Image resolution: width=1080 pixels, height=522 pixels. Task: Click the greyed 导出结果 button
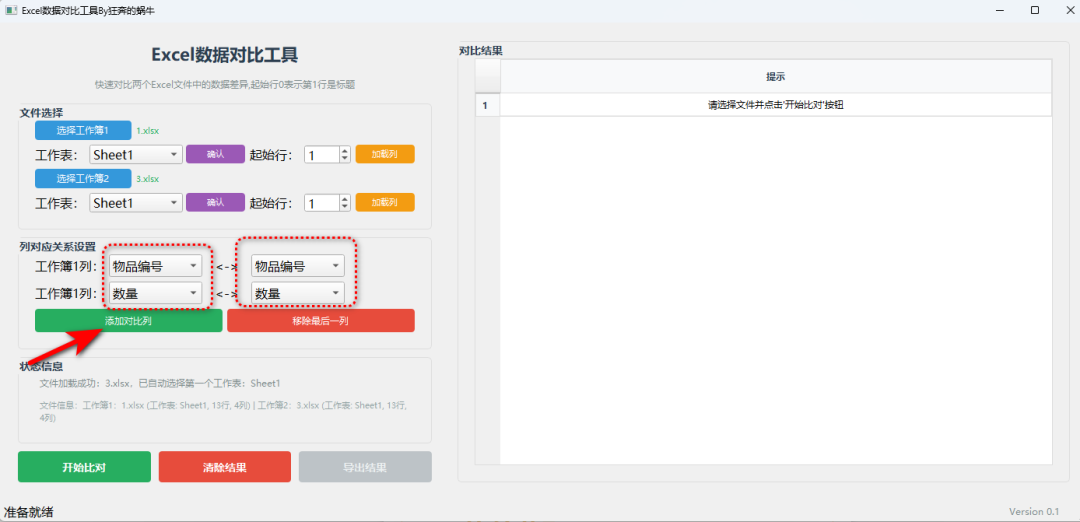coord(365,467)
